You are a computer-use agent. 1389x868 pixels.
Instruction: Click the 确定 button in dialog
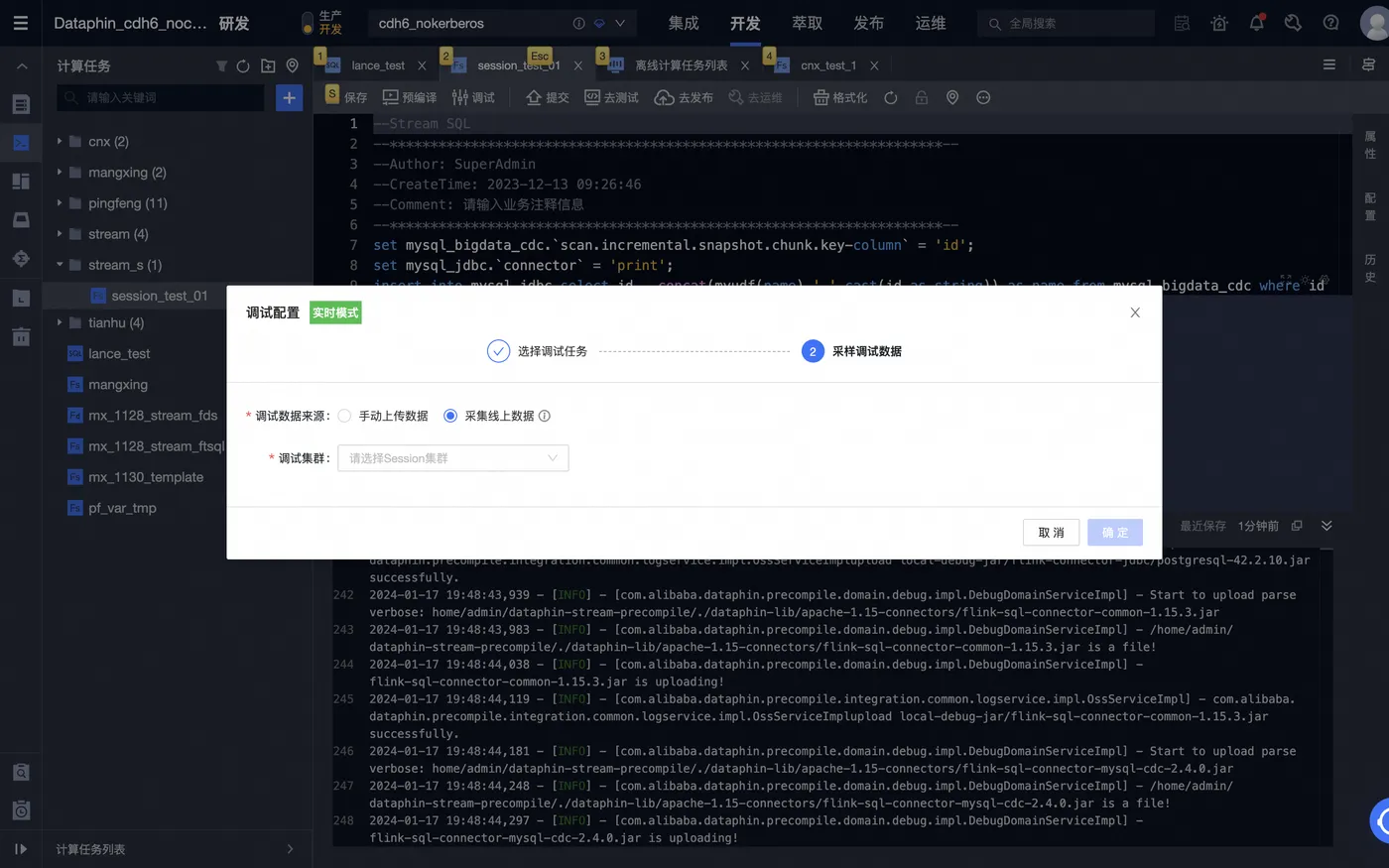1115,533
